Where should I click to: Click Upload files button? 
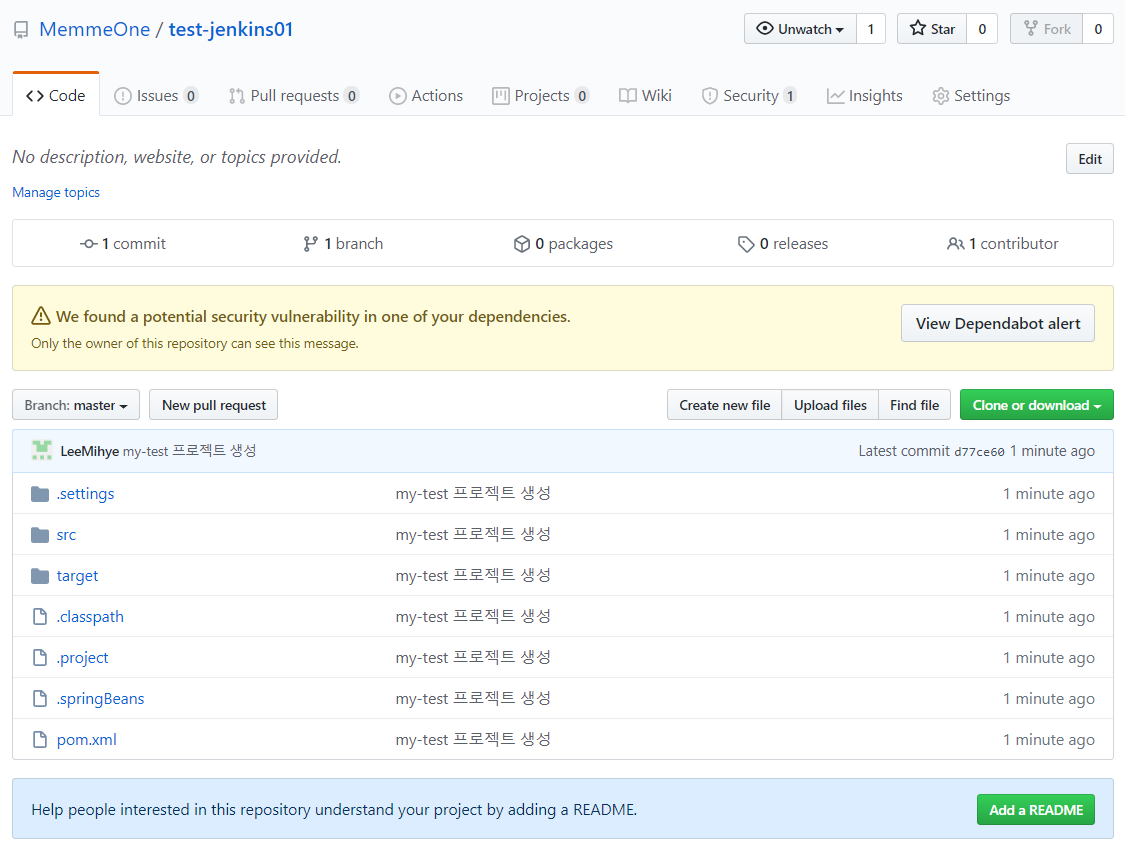[830, 405]
